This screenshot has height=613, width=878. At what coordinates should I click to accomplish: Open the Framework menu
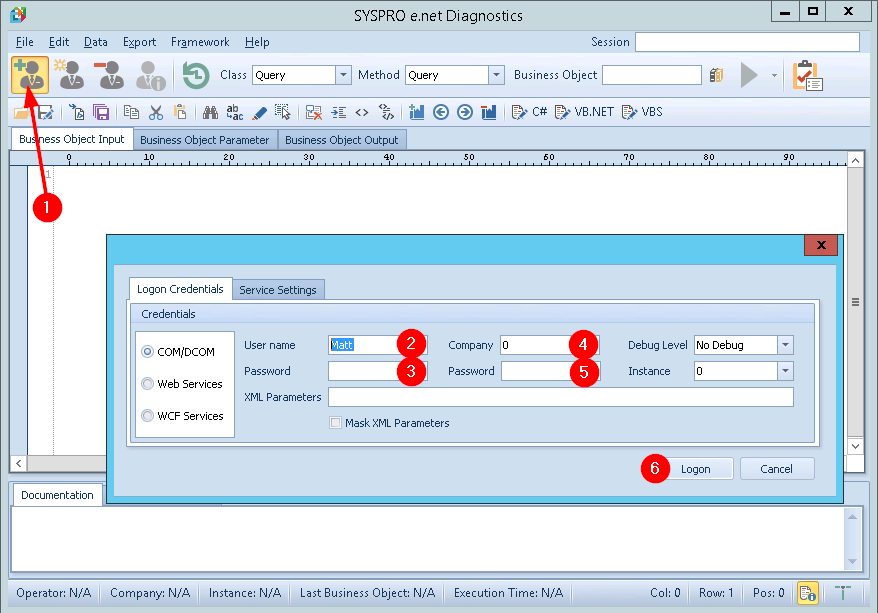point(200,42)
